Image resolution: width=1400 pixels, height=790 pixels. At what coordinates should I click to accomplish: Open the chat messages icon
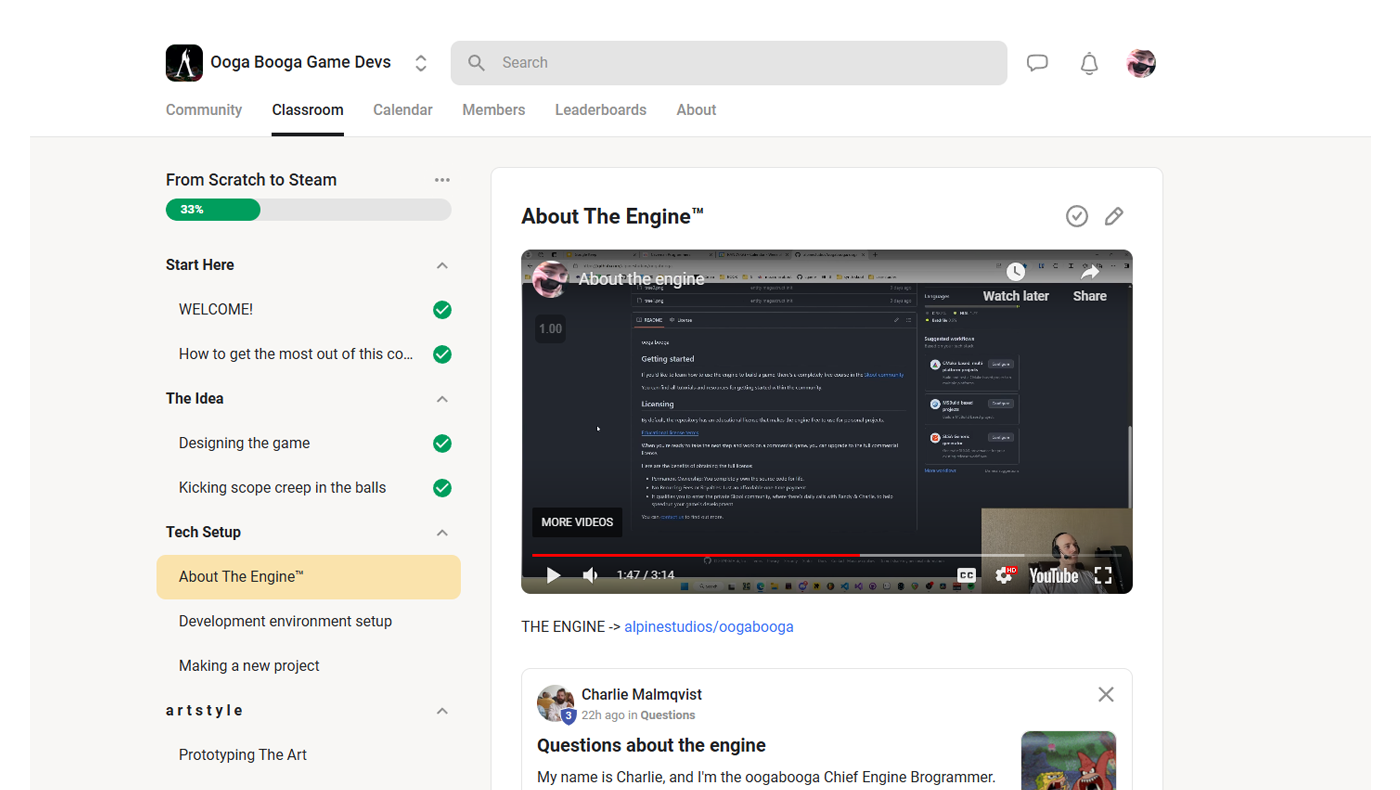coord(1037,63)
